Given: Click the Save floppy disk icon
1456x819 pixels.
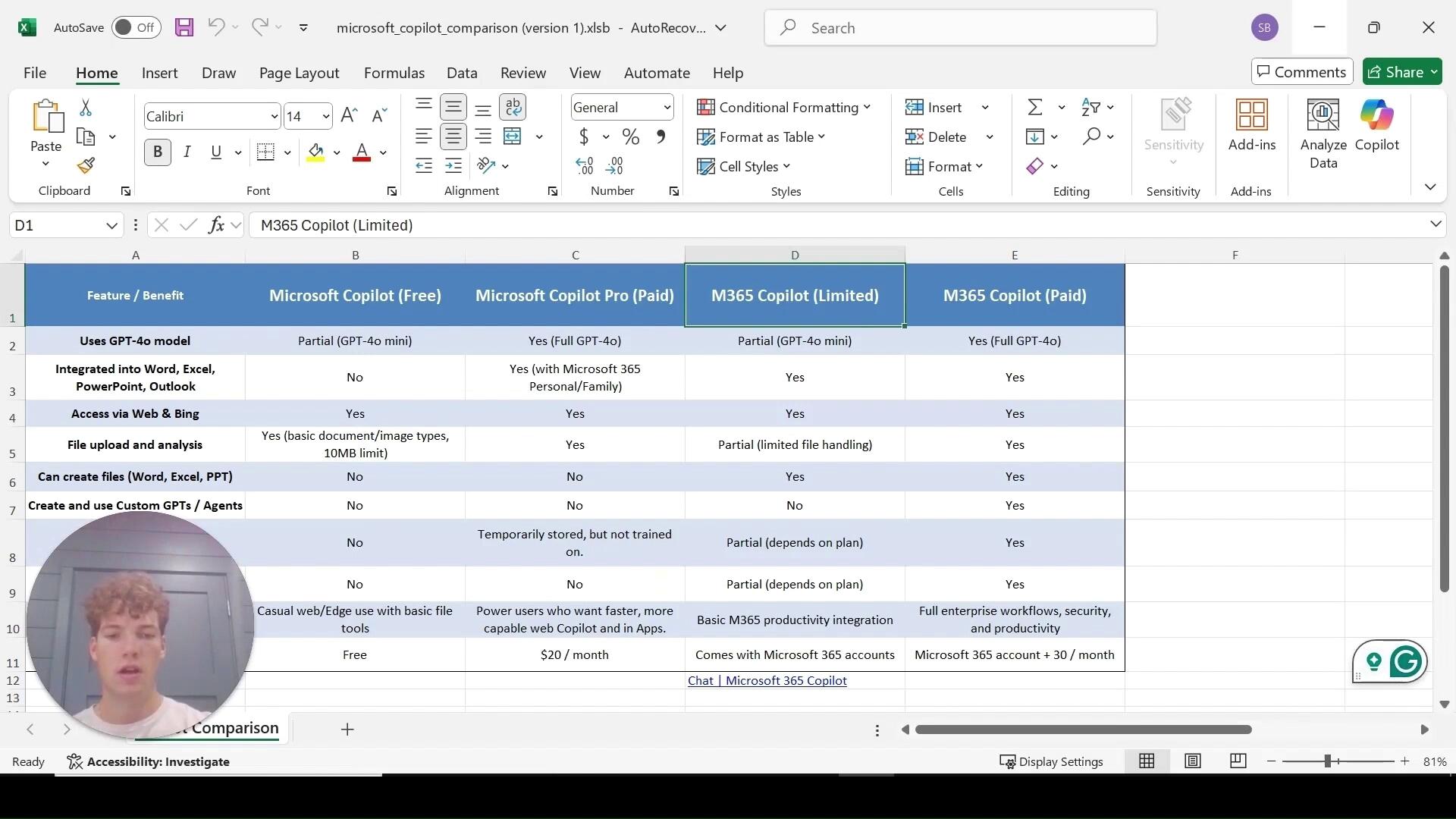Looking at the screenshot, I should [x=184, y=28].
